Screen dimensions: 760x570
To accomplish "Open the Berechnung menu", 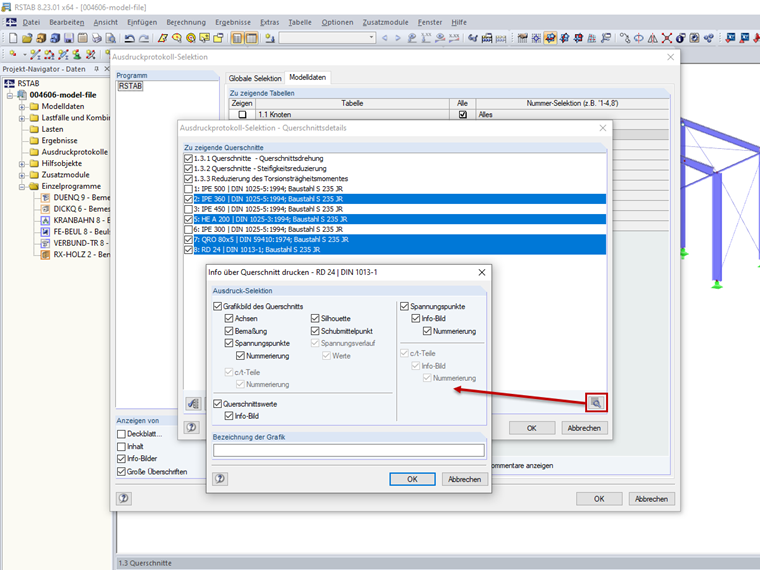I will 186,22.
